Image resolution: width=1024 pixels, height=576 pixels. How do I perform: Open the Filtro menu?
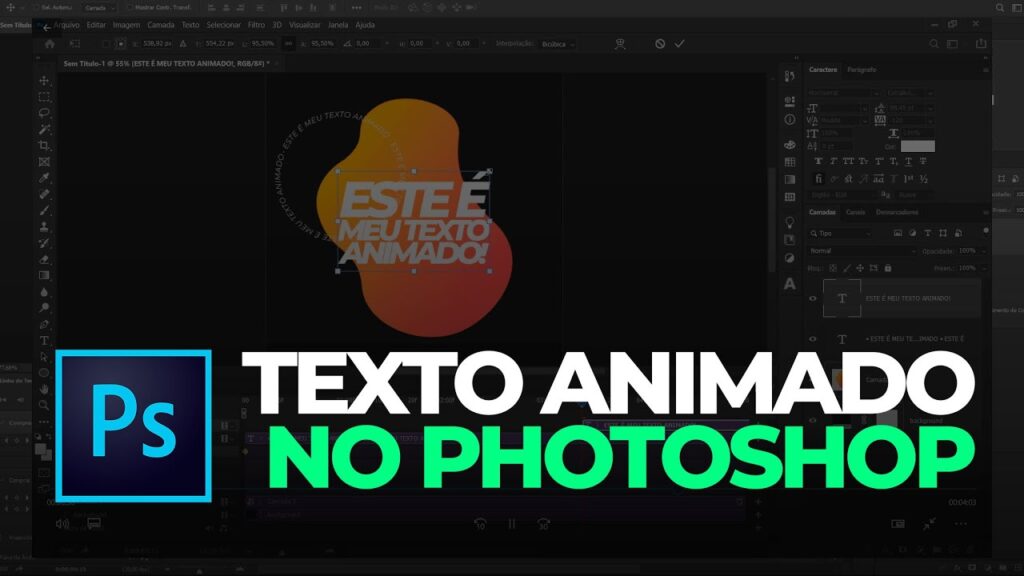256,25
